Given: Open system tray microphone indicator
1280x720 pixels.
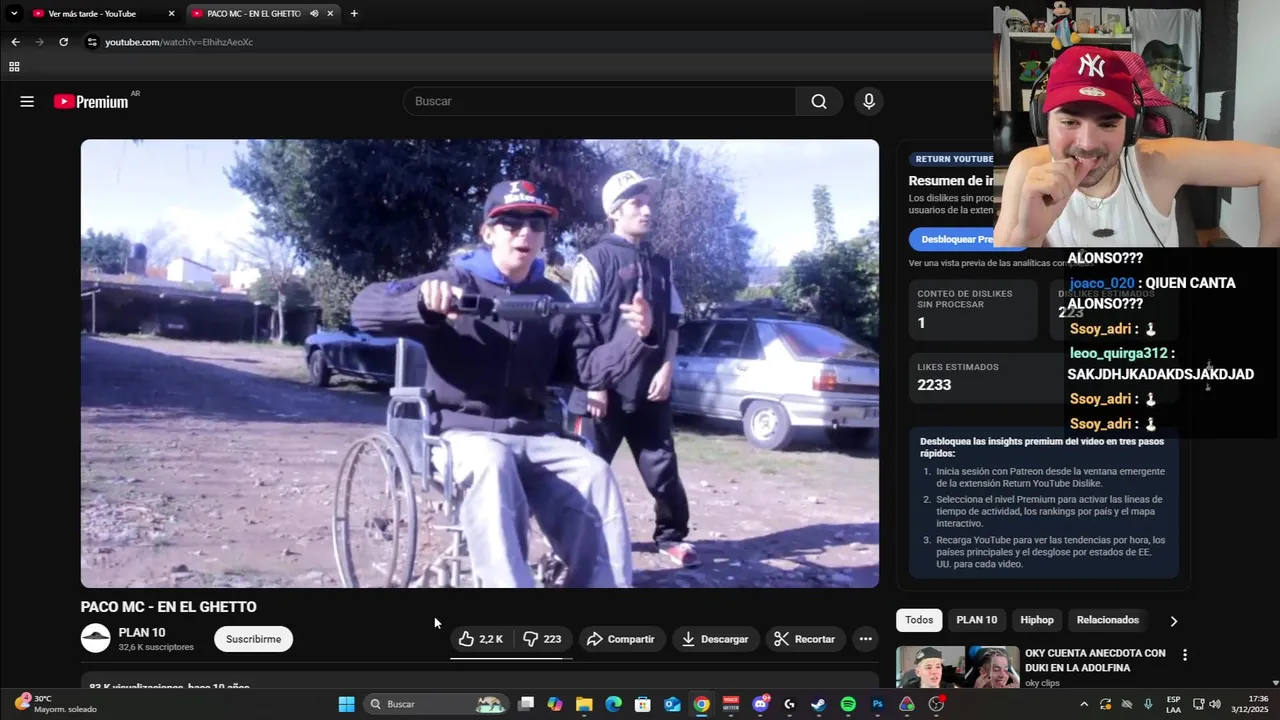Looking at the screenshot, I should 1148,704.
